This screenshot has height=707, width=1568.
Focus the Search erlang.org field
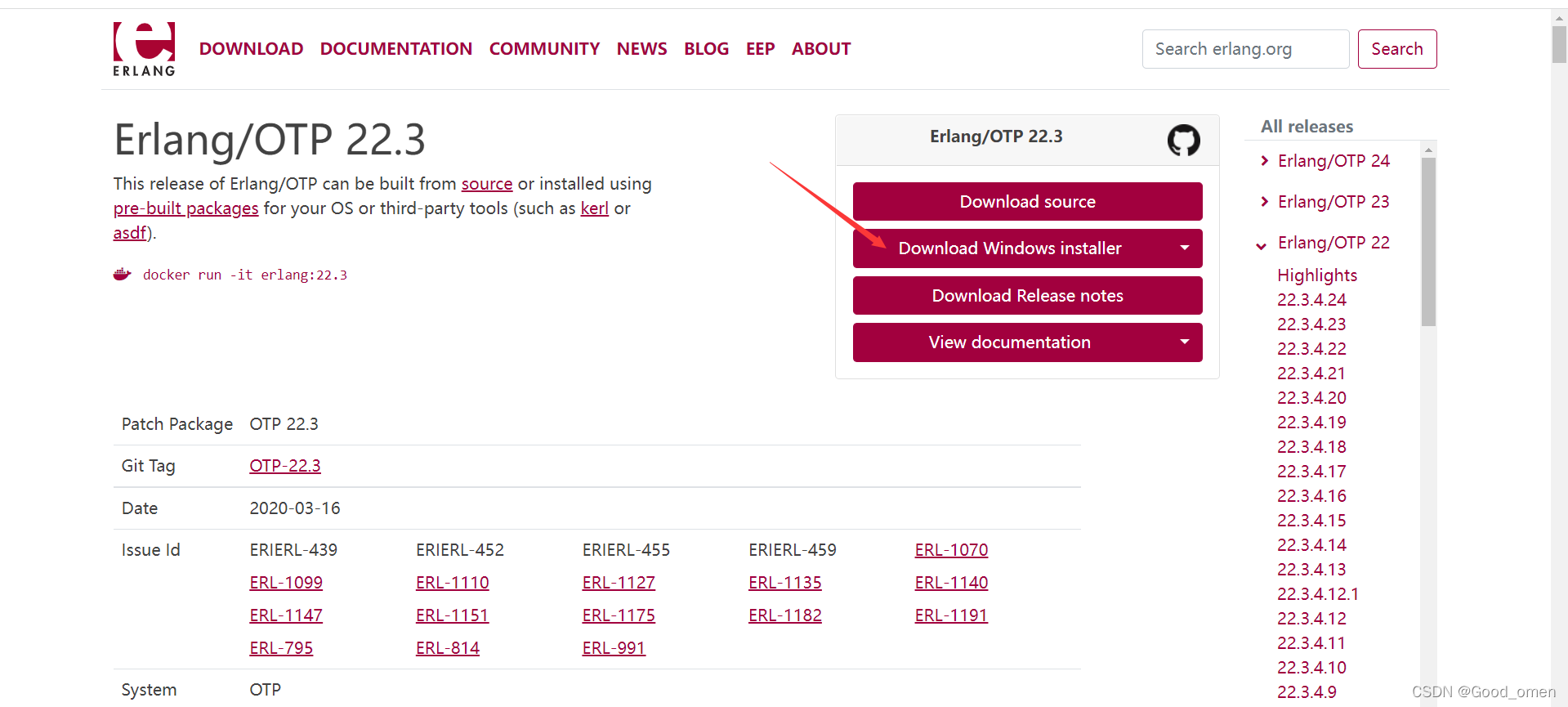coord(1245,49)
